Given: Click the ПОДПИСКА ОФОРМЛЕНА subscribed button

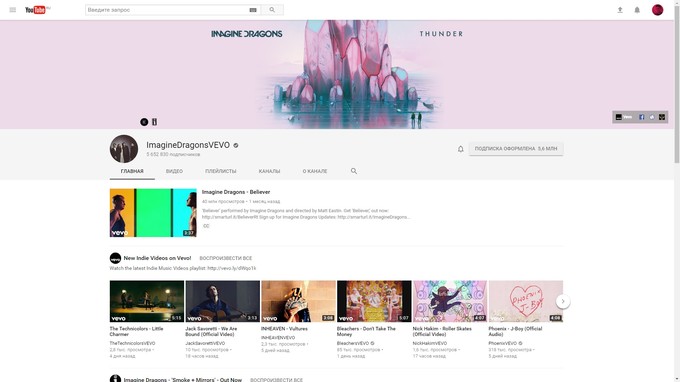Looking at the screenshot, I should click(x=516, y=149).
